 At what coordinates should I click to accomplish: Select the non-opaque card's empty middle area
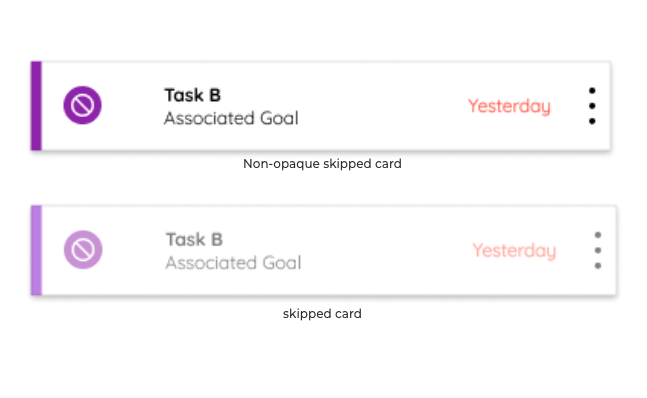(382, 106)
